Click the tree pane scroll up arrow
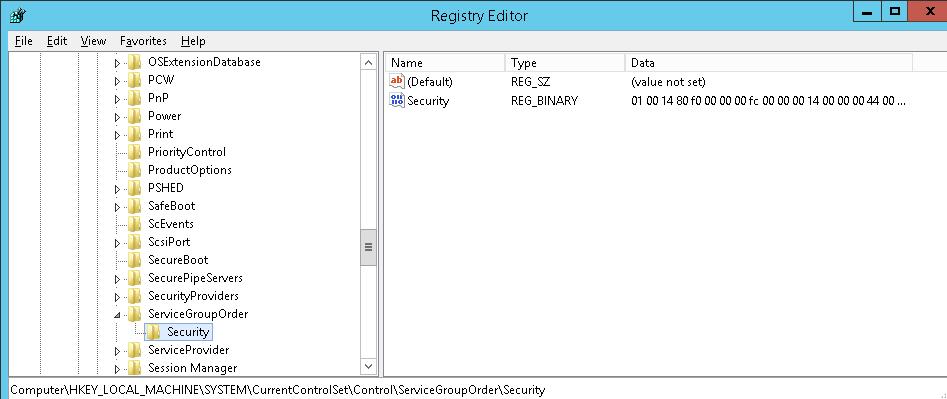Screen dimensions: 947x399 click(368, 62)
